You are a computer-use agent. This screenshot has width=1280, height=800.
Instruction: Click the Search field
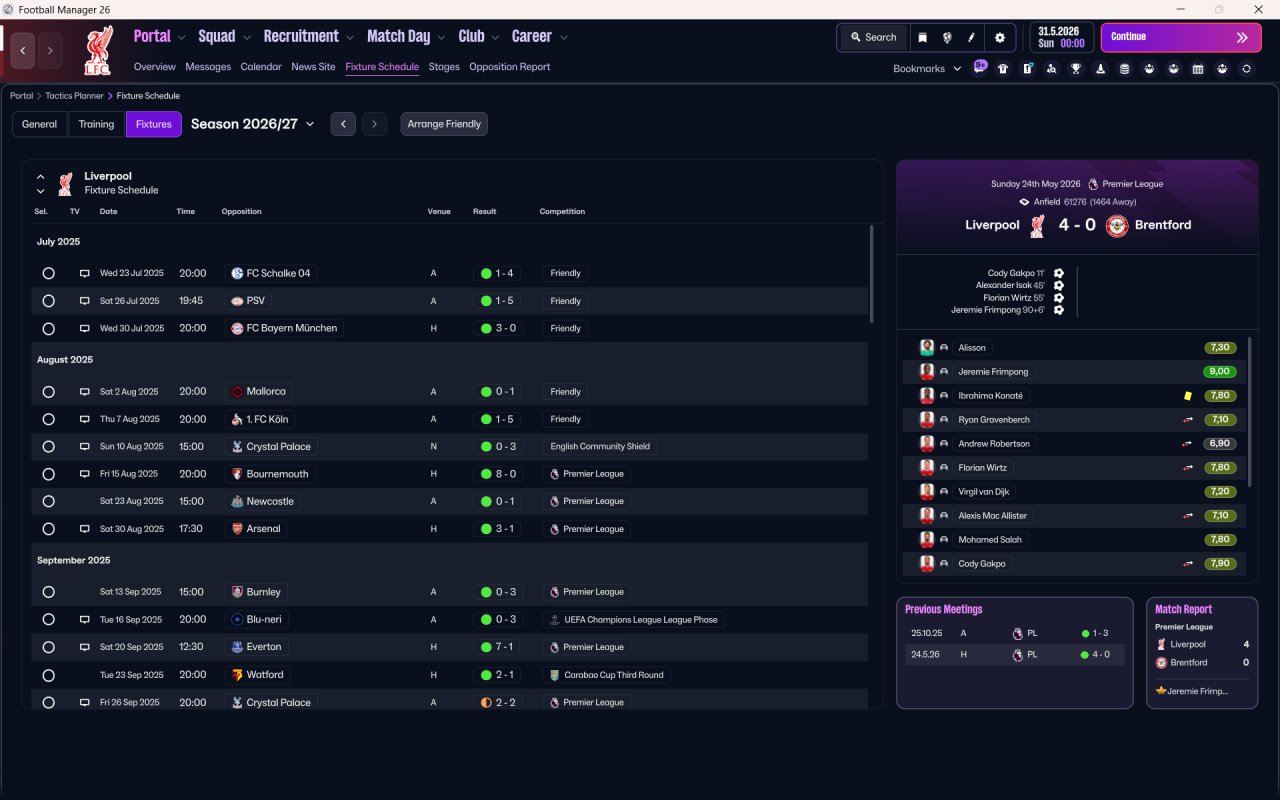(x=873, y=37)
